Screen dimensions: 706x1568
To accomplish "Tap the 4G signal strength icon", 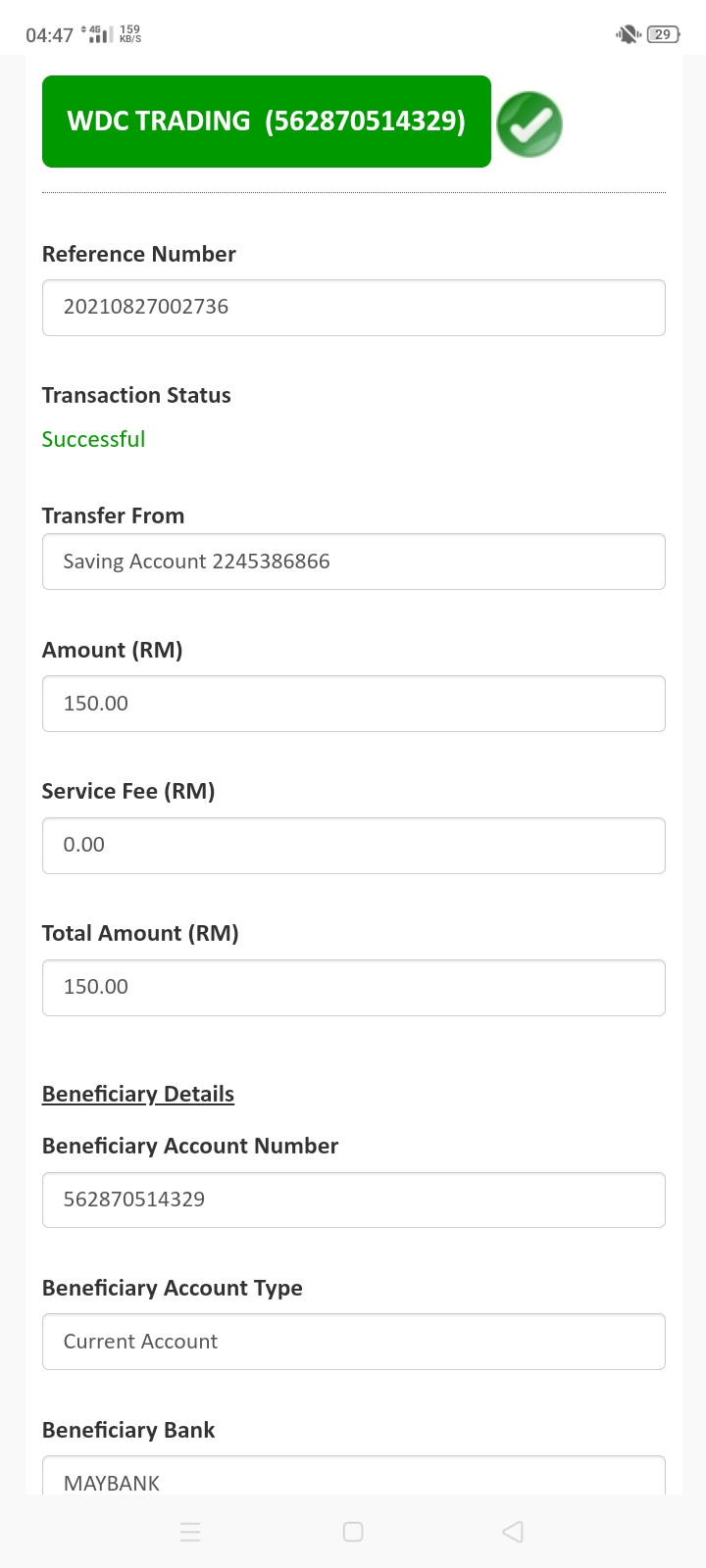I will (96, 34).
